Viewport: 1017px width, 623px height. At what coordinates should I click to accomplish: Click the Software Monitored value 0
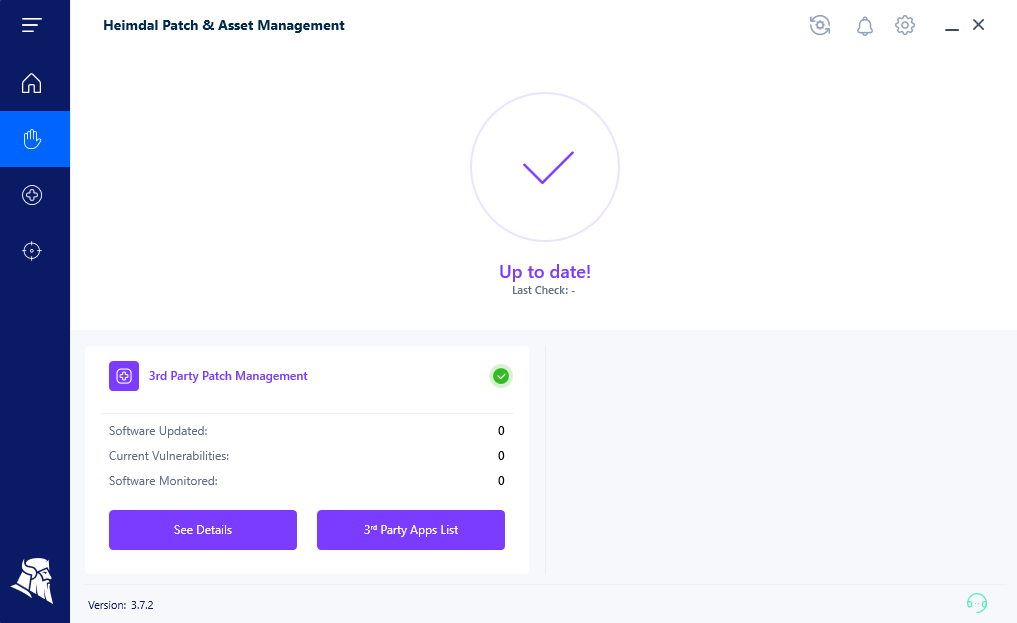pyautogui.click(x=501, y=481)
